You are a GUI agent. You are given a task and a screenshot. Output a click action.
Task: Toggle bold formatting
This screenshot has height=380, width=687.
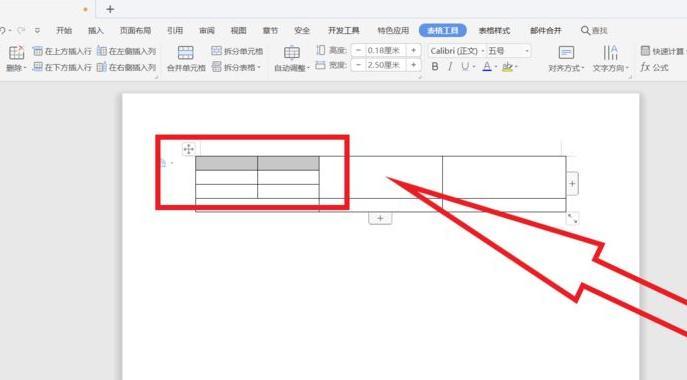(435, 67)
